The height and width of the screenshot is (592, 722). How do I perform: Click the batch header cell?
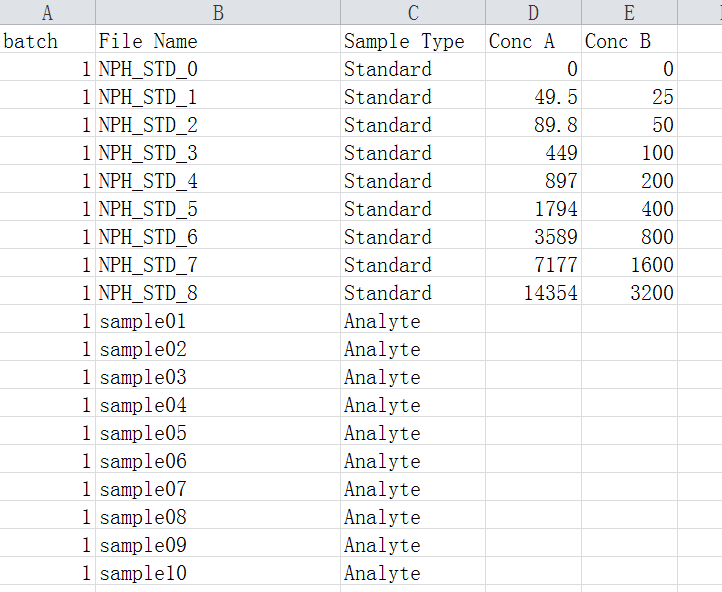tap(47, 41)
